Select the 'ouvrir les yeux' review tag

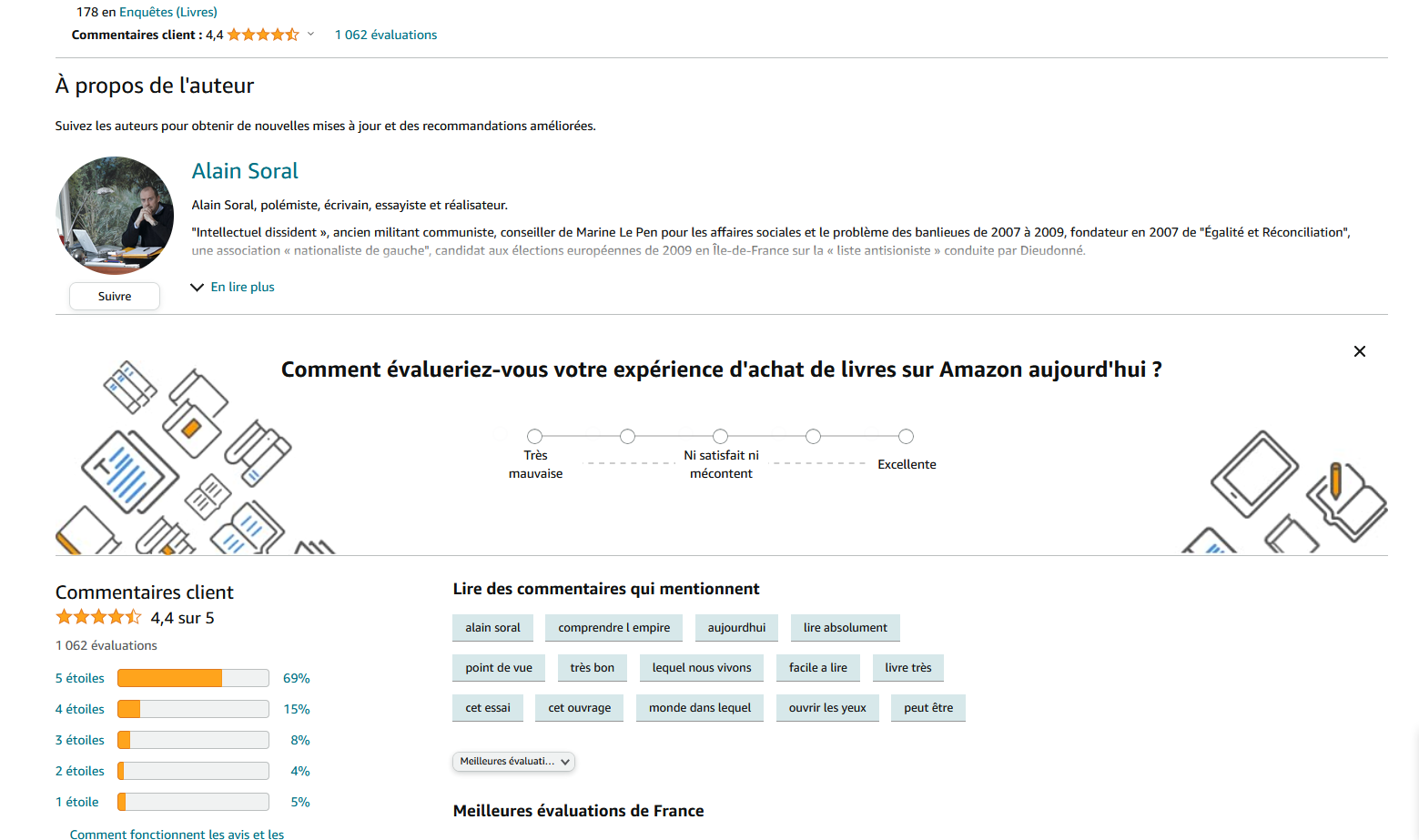click(x=827, y=708)
